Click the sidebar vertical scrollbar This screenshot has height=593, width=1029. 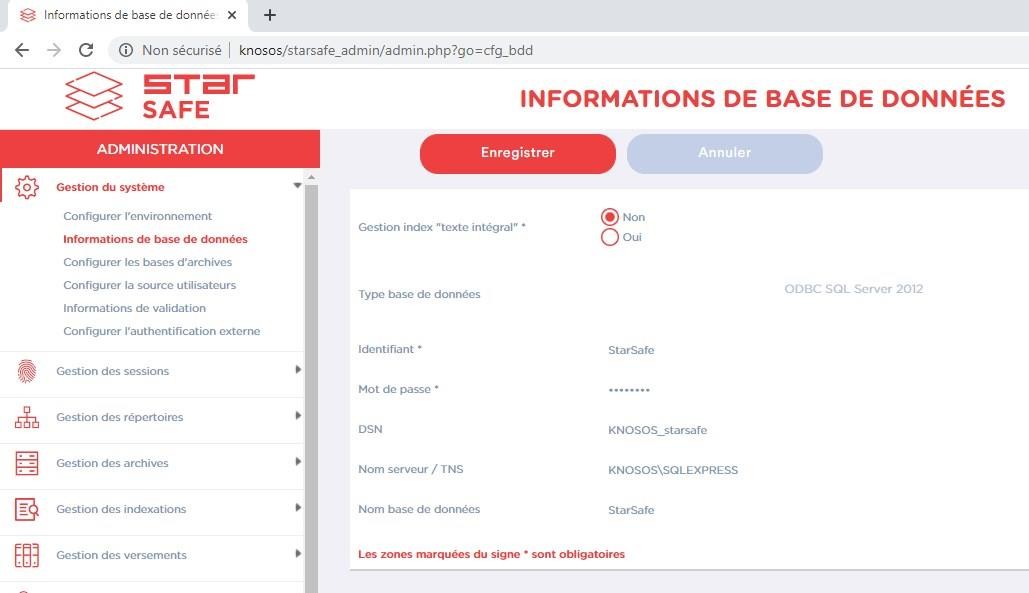[x=311, y=380]
